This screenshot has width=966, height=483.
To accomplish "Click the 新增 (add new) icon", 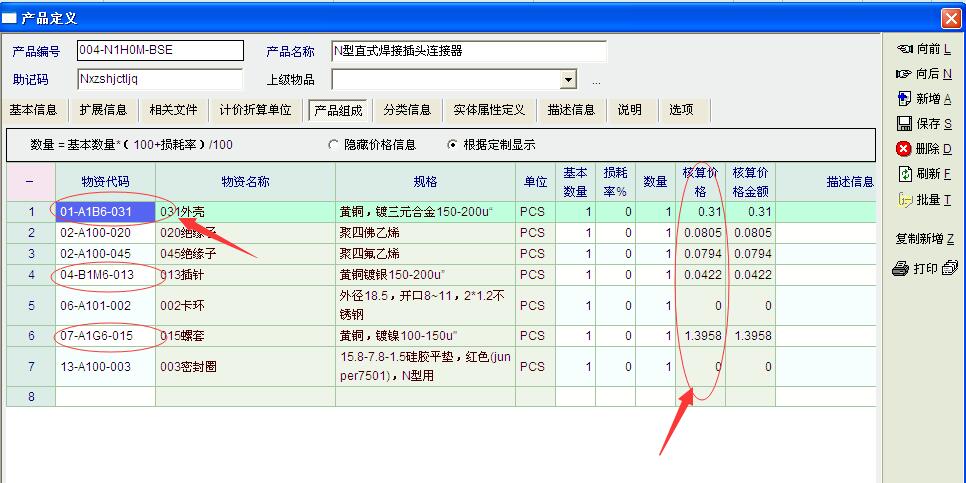I will click(x=904, y=98).
